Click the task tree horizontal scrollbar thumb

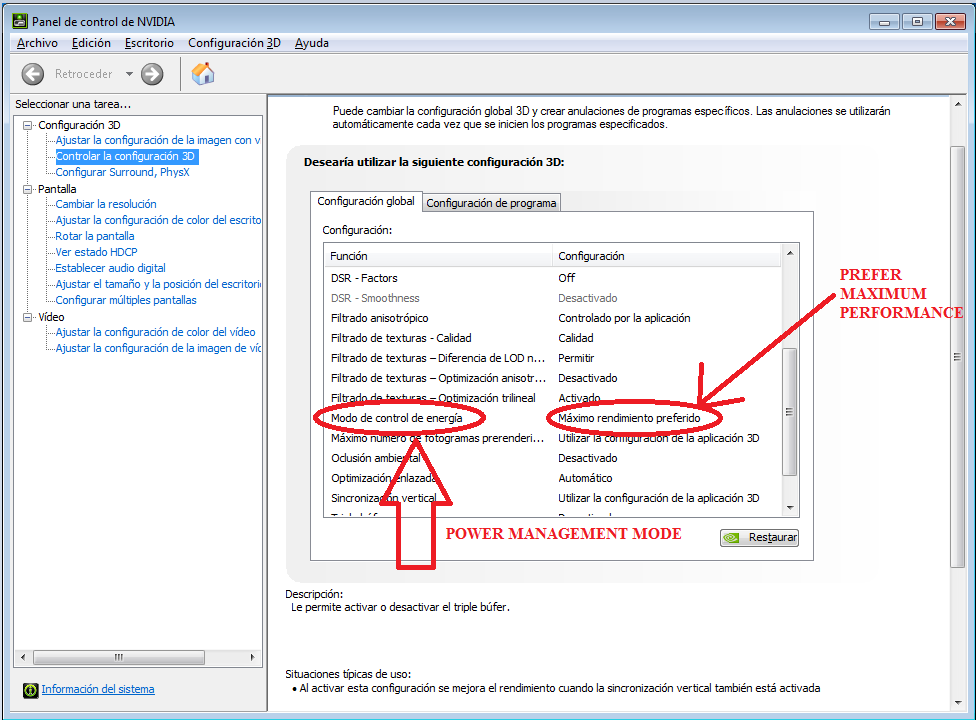(118, 657)
